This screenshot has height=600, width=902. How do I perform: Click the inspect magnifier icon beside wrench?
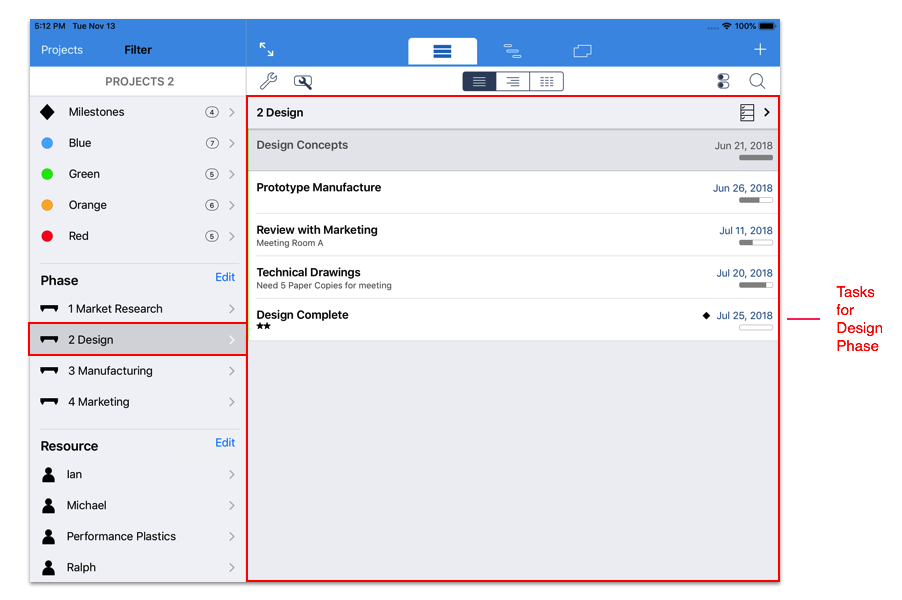[302, 82]
